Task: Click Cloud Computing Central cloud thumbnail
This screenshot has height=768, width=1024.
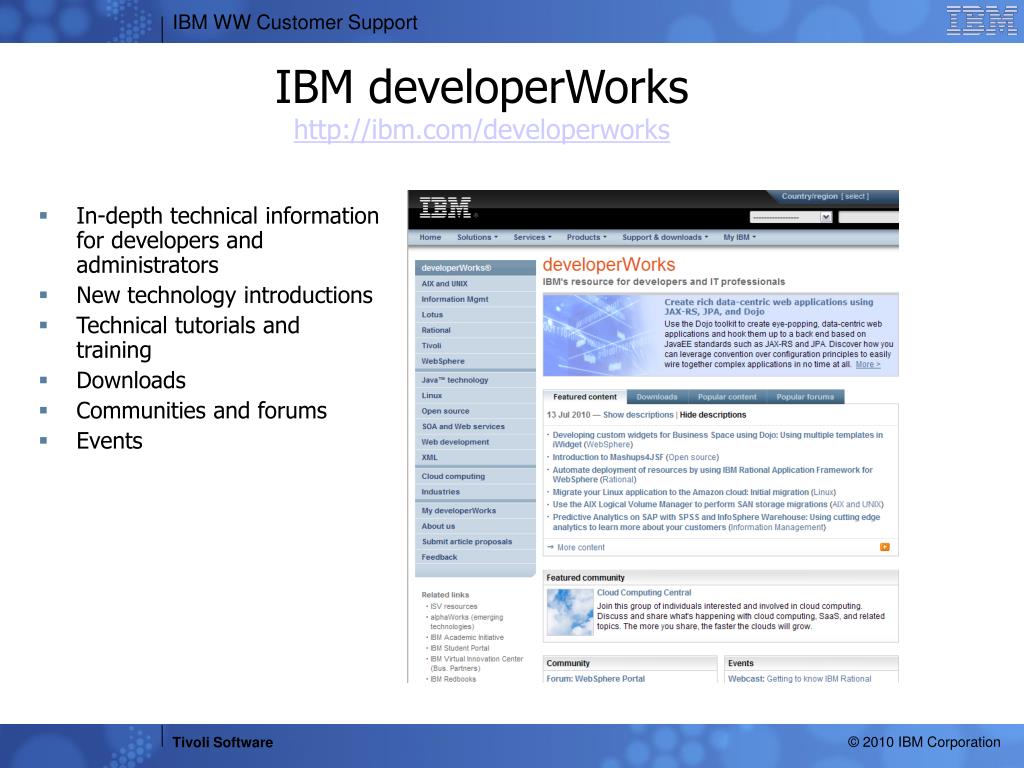Action: point(570,612)
